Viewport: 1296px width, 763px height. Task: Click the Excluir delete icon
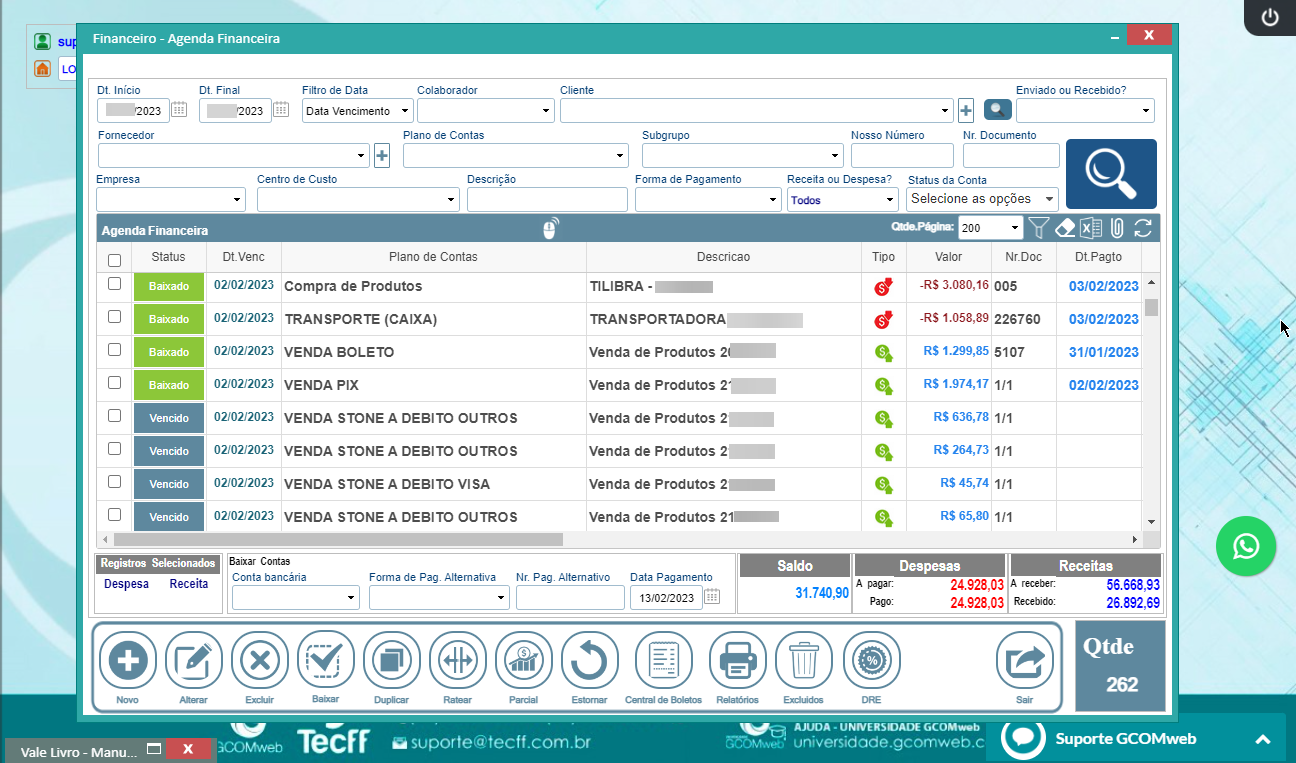259,660
